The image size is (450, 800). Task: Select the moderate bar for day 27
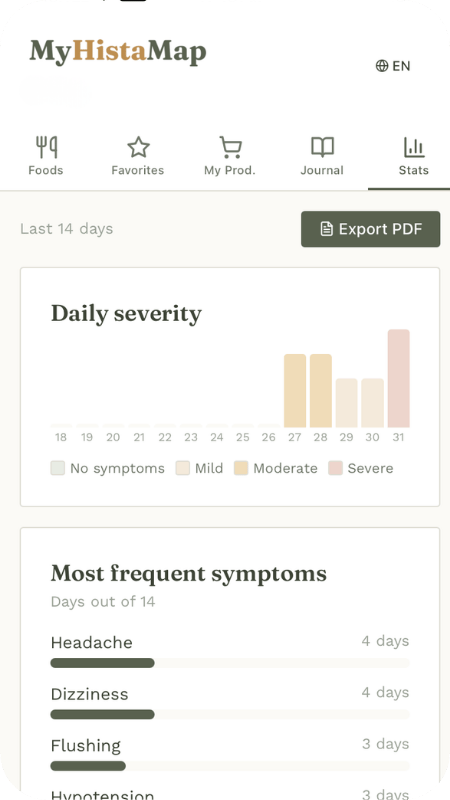[x=295, y=390]
